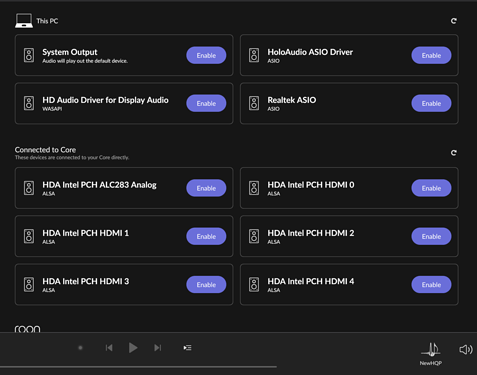Click the This PC laptop icon
Image resolution: width=477 pixels, height=375 pixels.
click(x=24, y=21)
